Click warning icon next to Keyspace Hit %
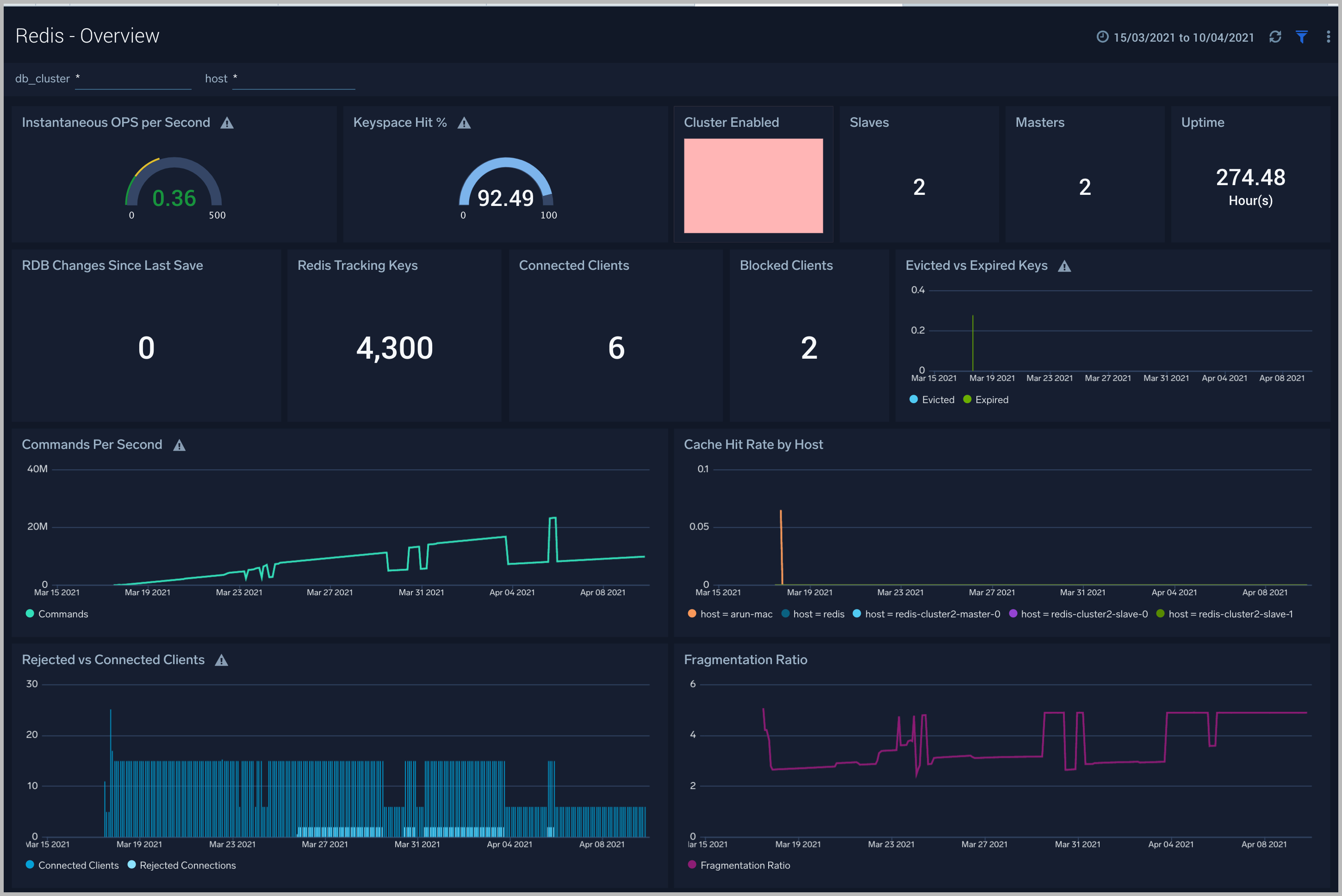 (x=464, y=123)
